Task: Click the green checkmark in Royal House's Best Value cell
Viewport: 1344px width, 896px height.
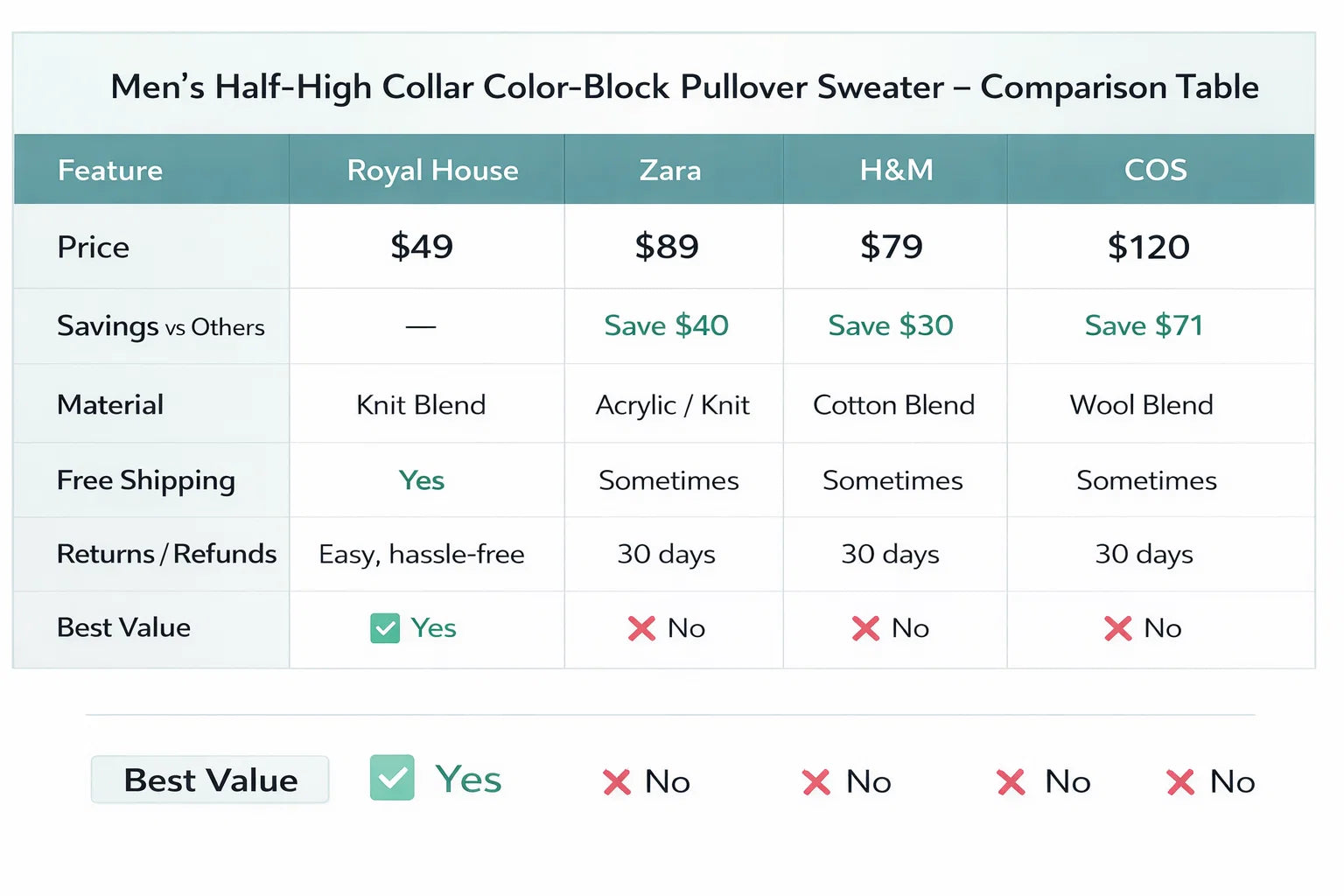Action: point(385,628)
